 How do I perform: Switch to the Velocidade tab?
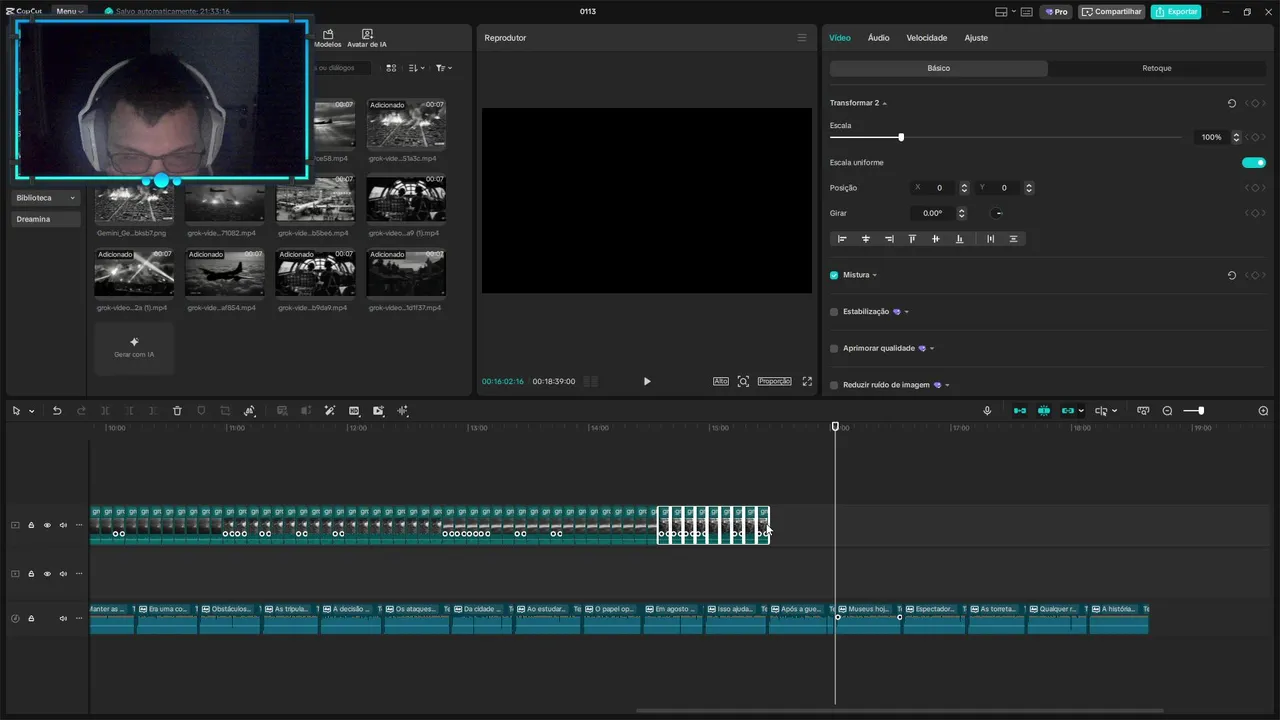926,38
